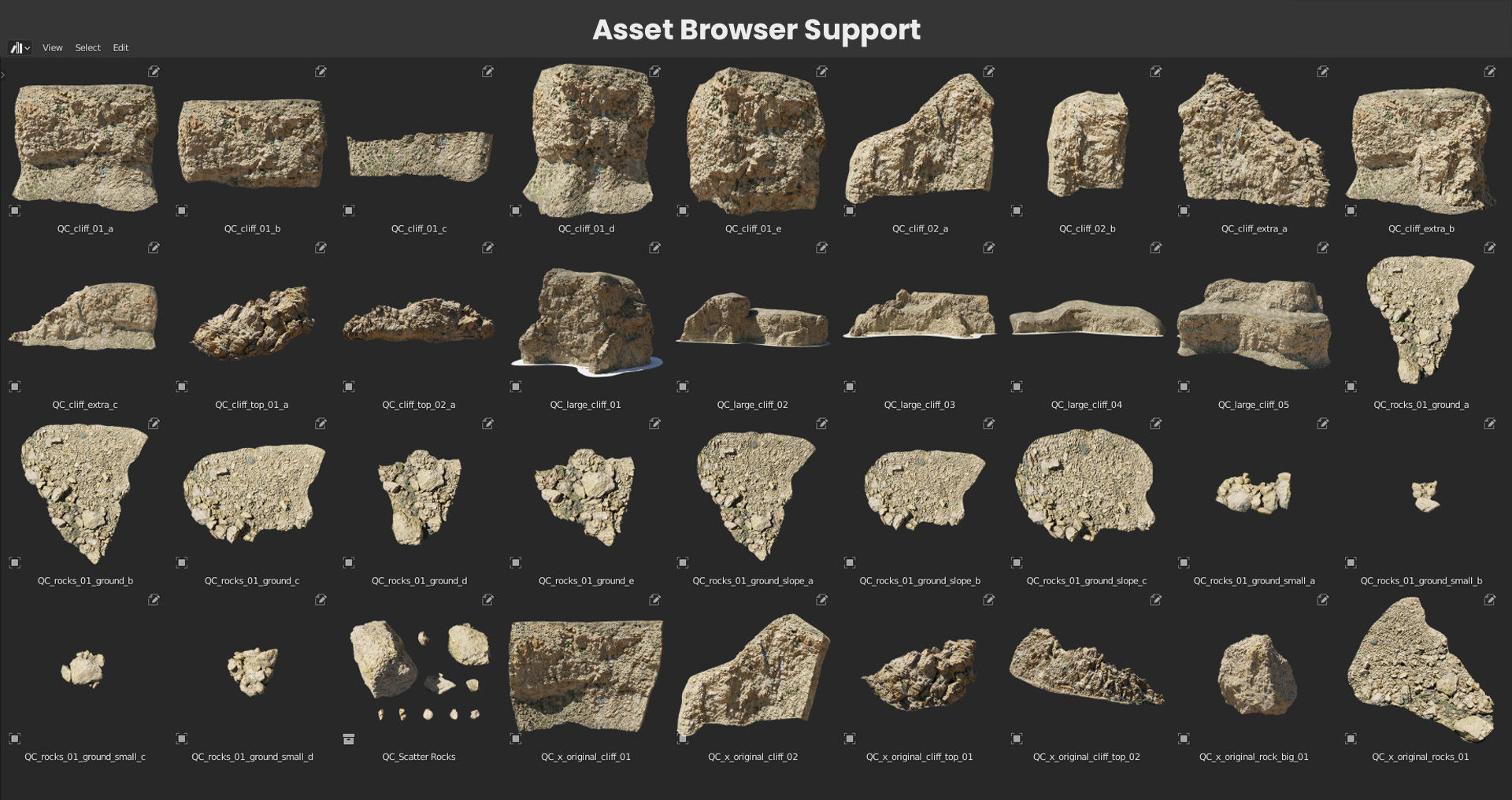Click edit icon on QC_large_cliff_01
The height and width of the screenshot is (800, 1512).
(x=654, y=248)
